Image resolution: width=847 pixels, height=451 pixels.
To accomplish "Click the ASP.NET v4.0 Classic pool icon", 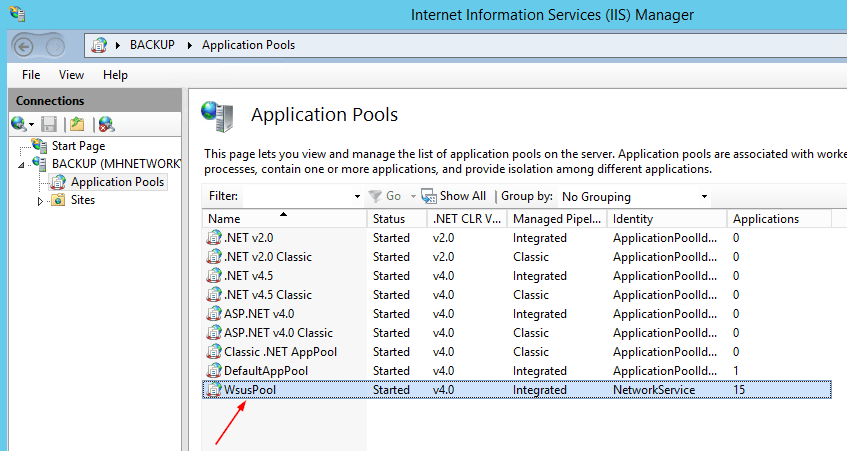I will (214, 333).
